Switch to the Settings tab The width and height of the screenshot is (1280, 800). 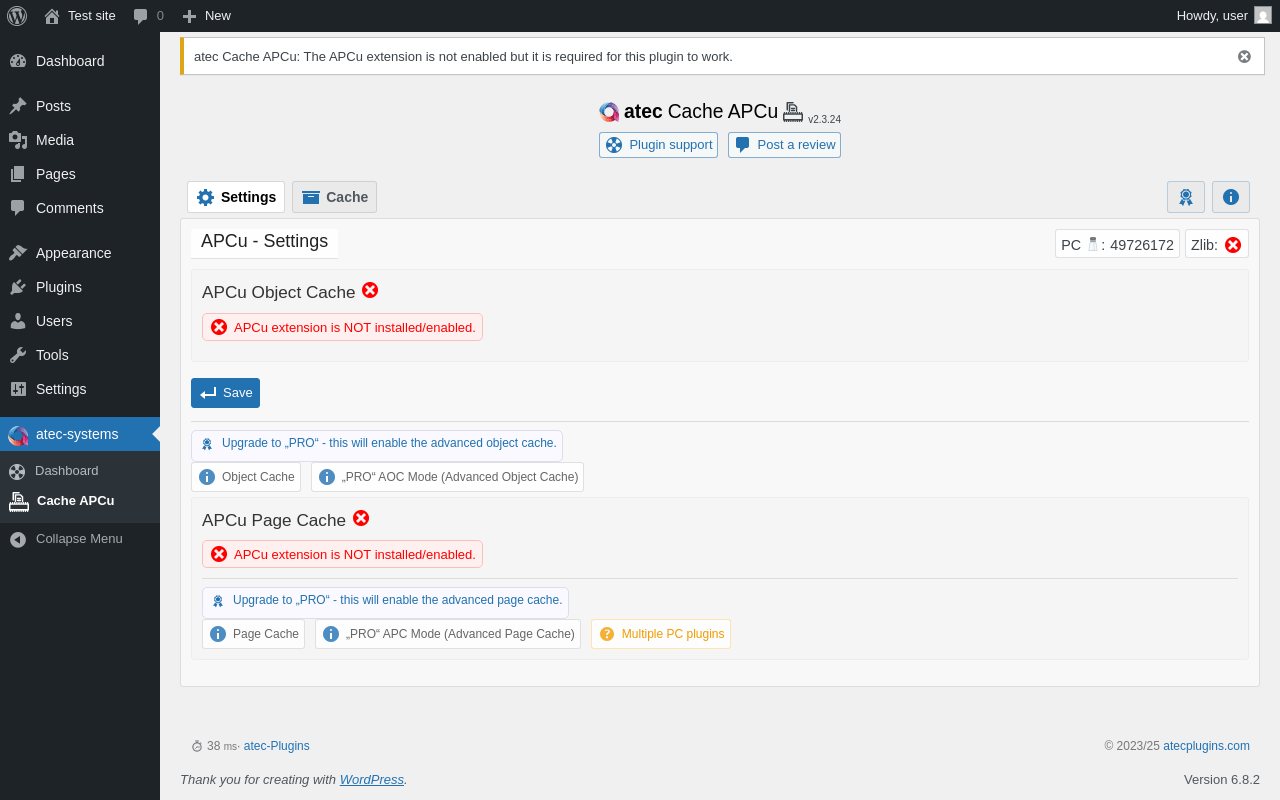tap(236, 197)
